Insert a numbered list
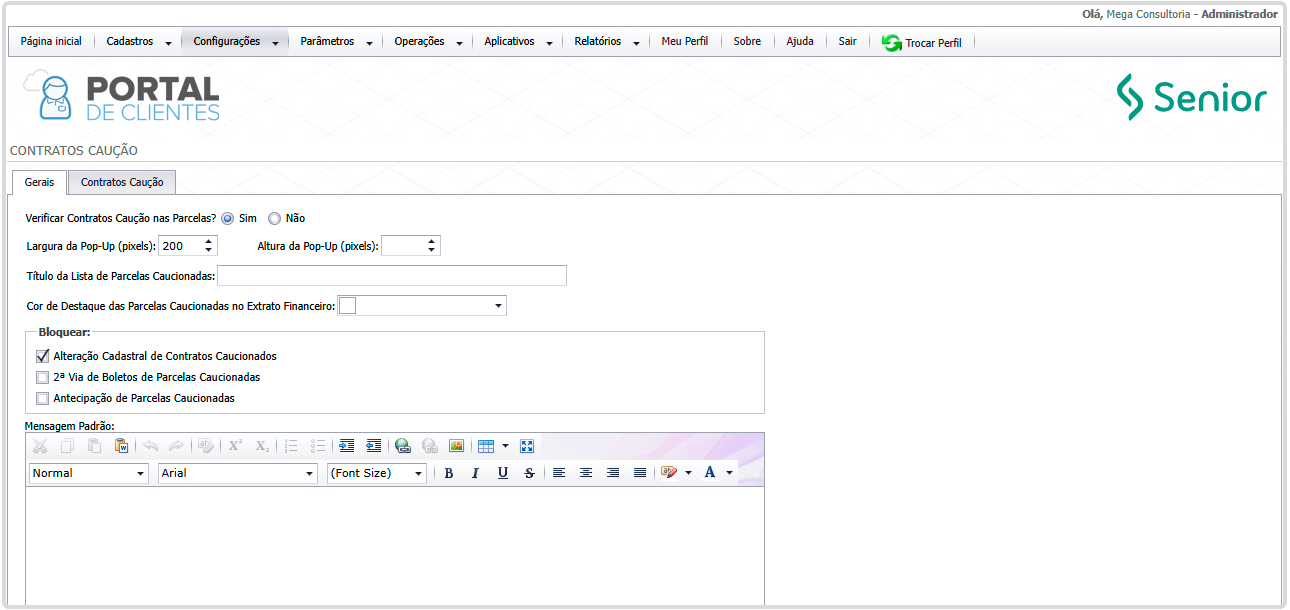This screenshot has height=610, width=1290. (x=292, y=446)
